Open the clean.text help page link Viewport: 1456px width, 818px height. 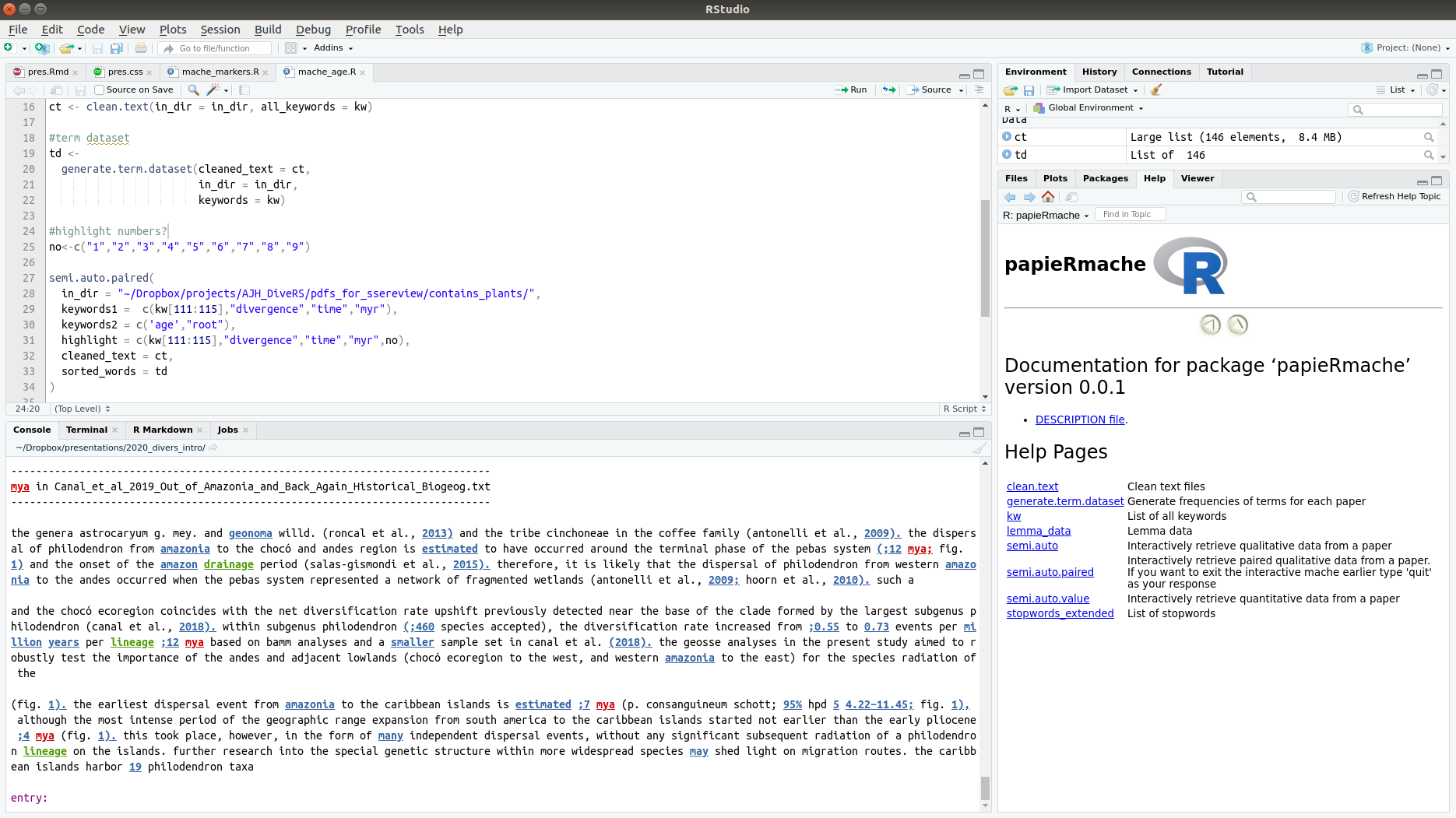1032,487
